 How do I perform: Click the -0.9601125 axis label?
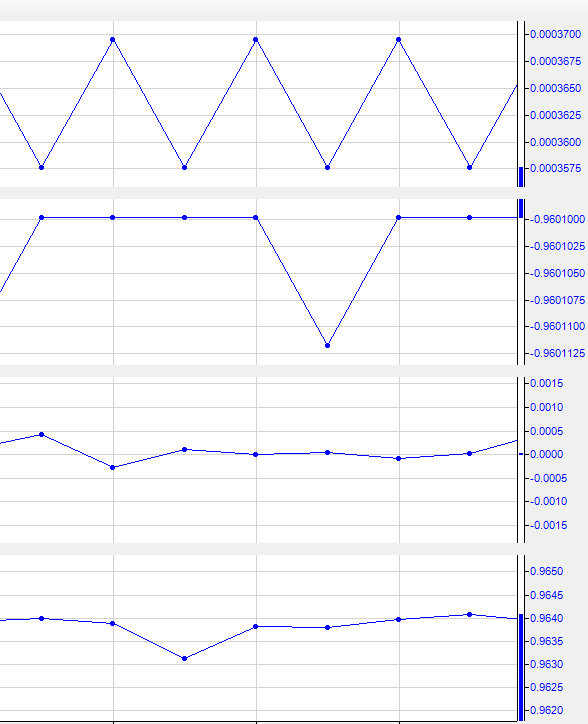coord(557,354)
